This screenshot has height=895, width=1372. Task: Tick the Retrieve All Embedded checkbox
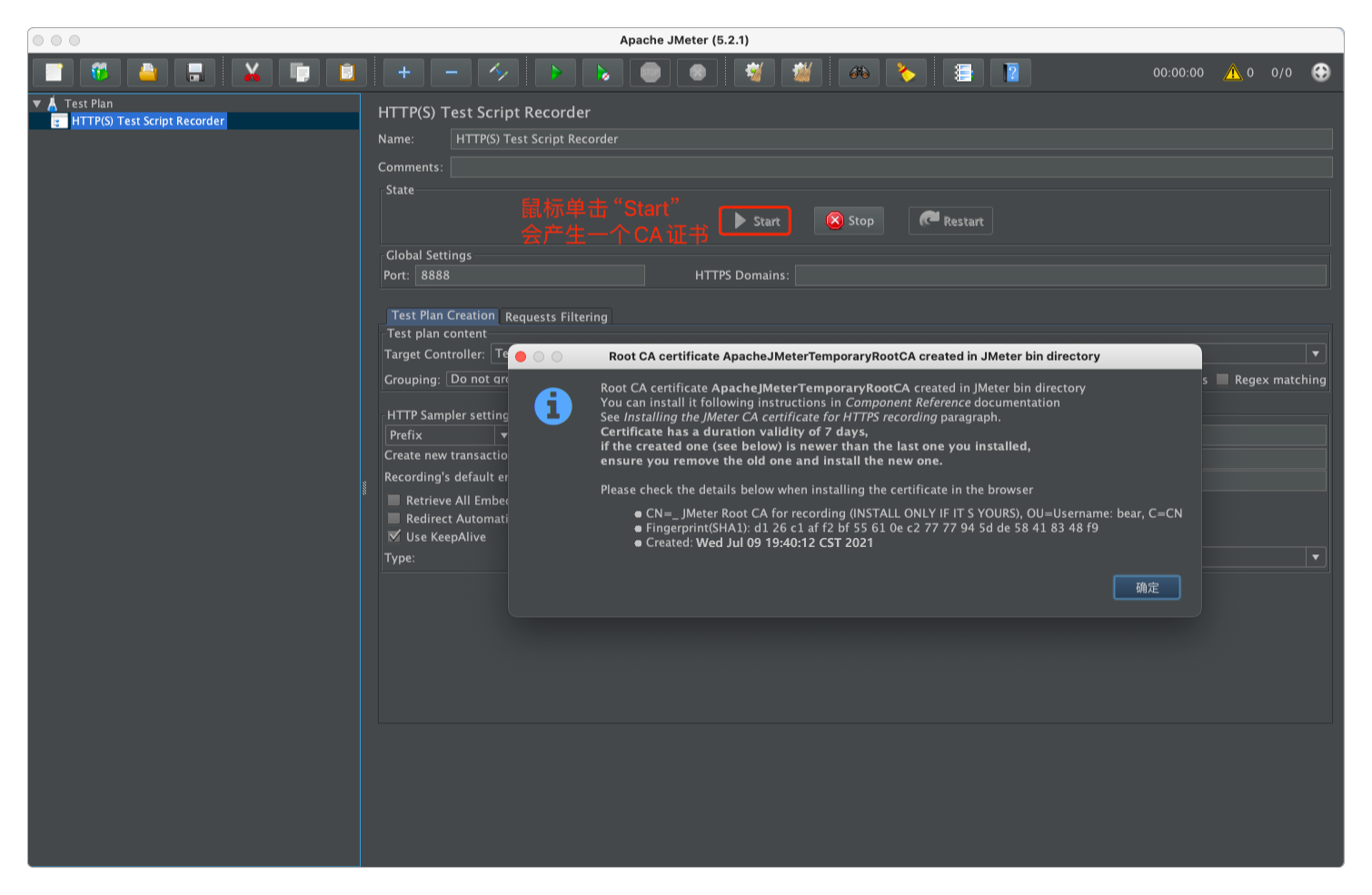click(394, 501)
